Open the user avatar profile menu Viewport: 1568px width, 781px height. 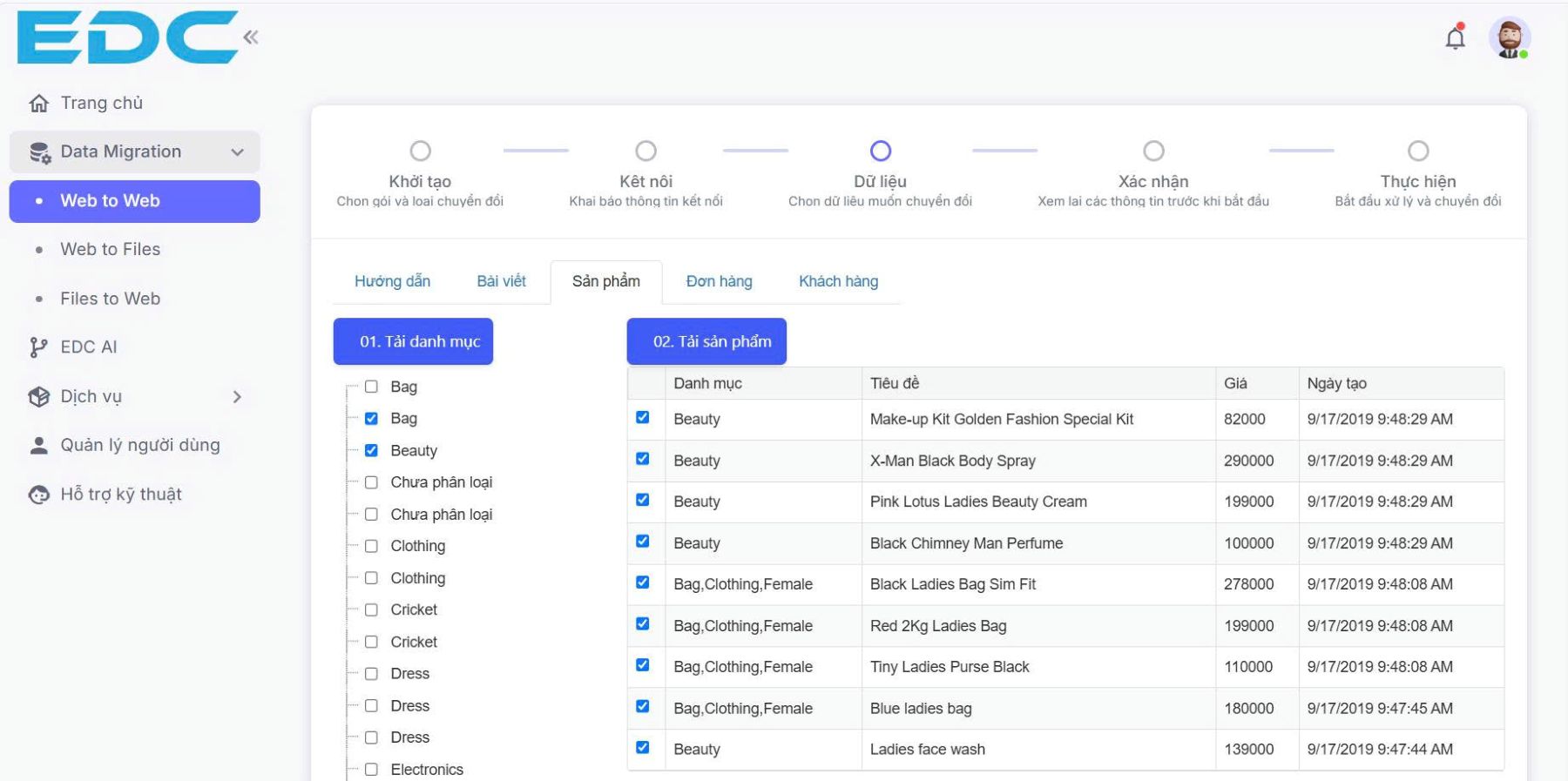coord(1509,38)
